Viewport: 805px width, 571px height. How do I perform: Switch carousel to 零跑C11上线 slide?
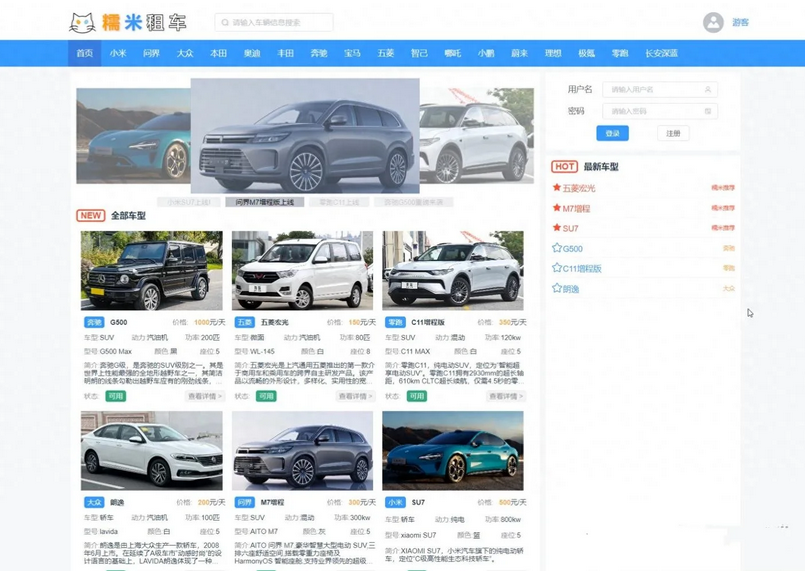pos(339,202)
